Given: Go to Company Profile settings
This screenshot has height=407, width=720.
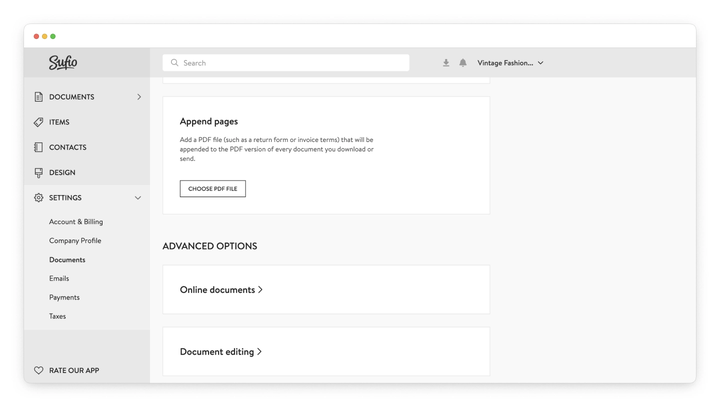Looking at the screenshot, I should coord(75,241).
